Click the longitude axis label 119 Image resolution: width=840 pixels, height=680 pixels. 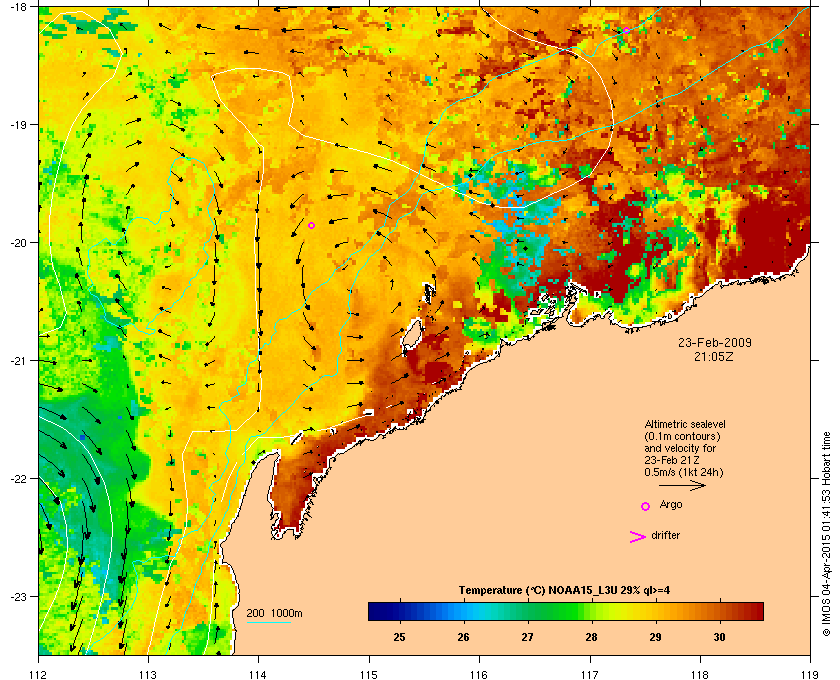pos(811,675)
